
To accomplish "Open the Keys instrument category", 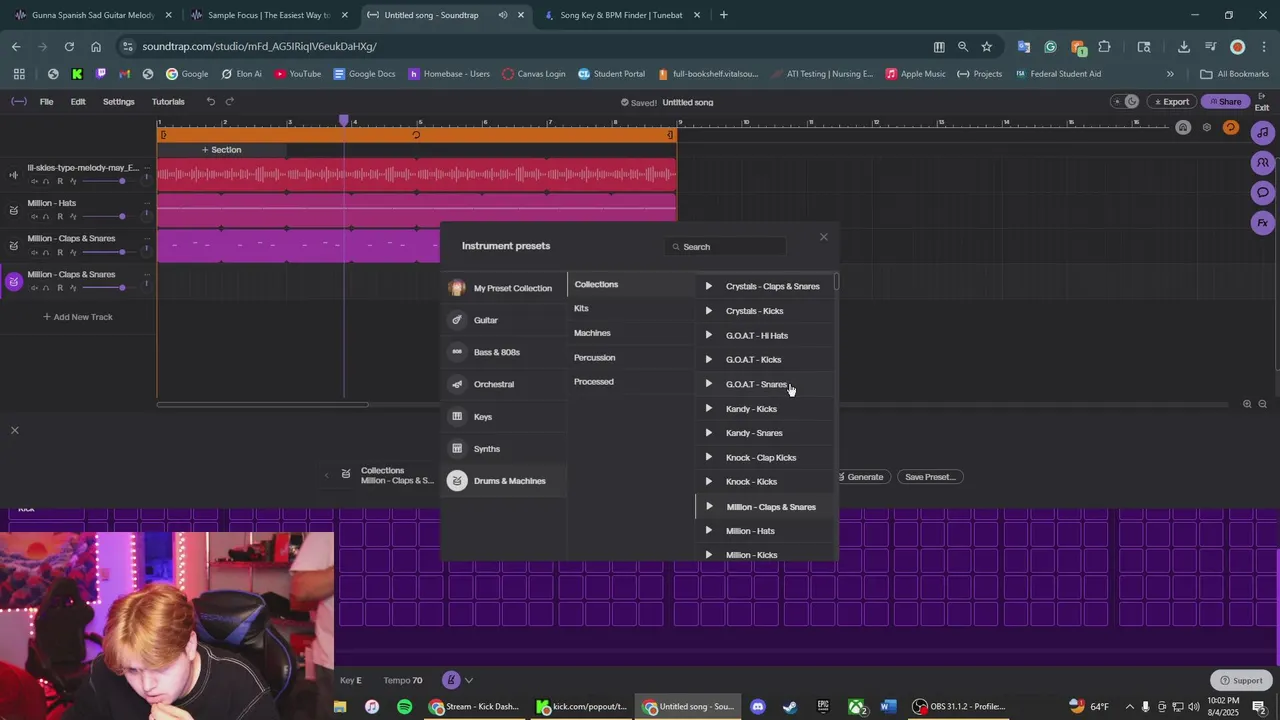I will [x=505, y=416].
